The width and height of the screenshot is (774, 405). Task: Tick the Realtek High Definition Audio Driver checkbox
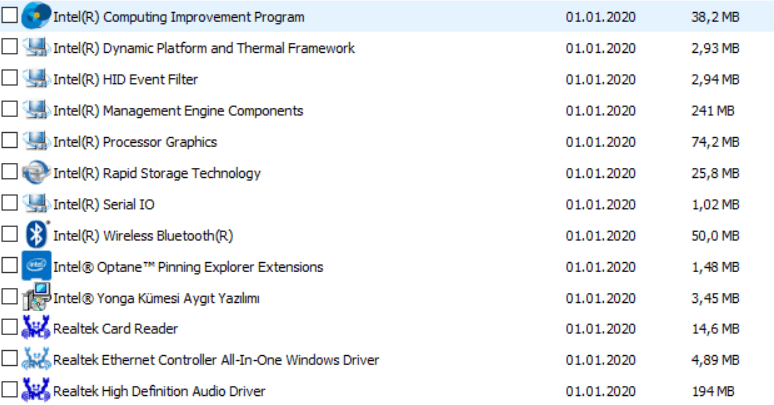coord(9,389)
